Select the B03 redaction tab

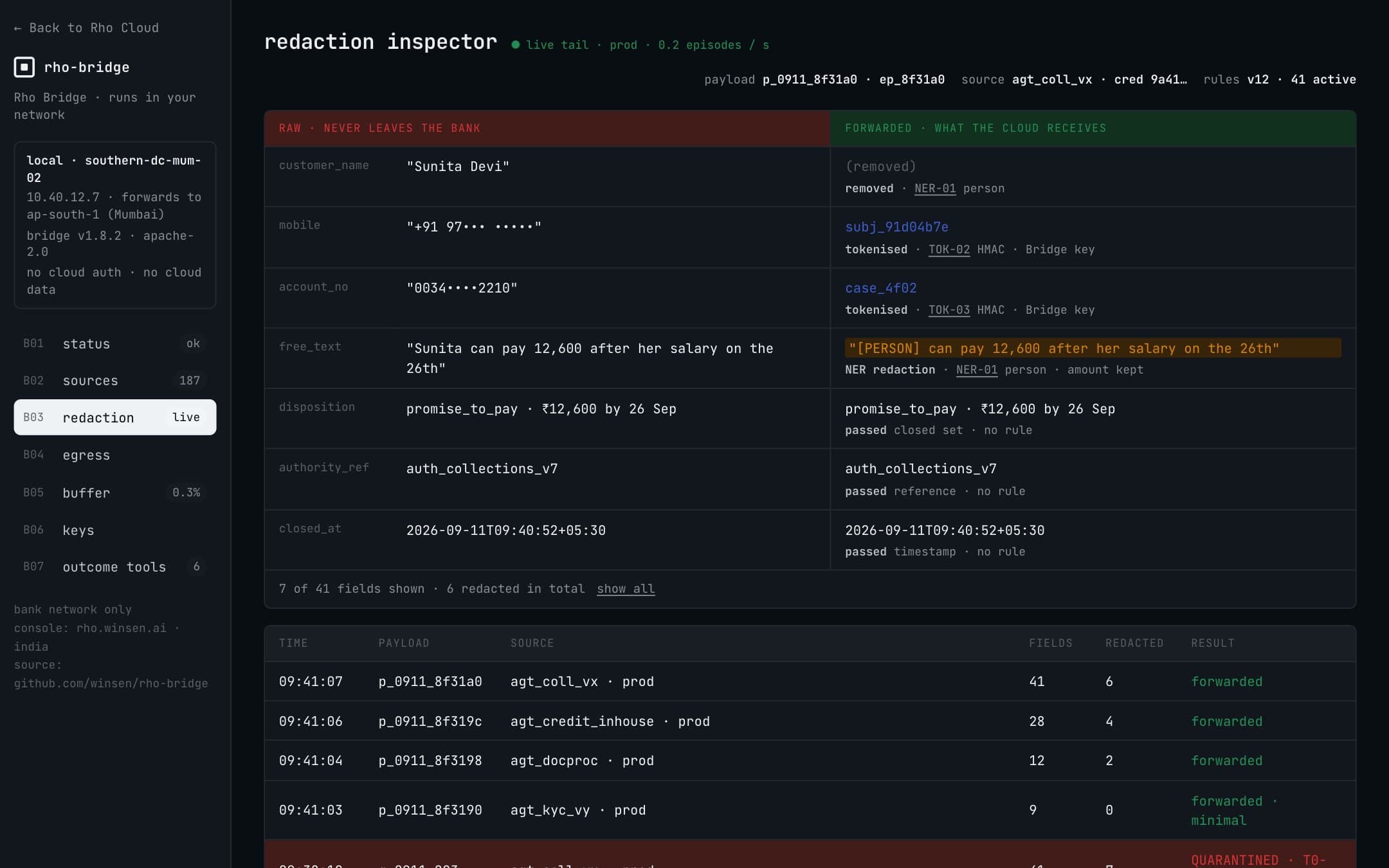pos(115,417)
